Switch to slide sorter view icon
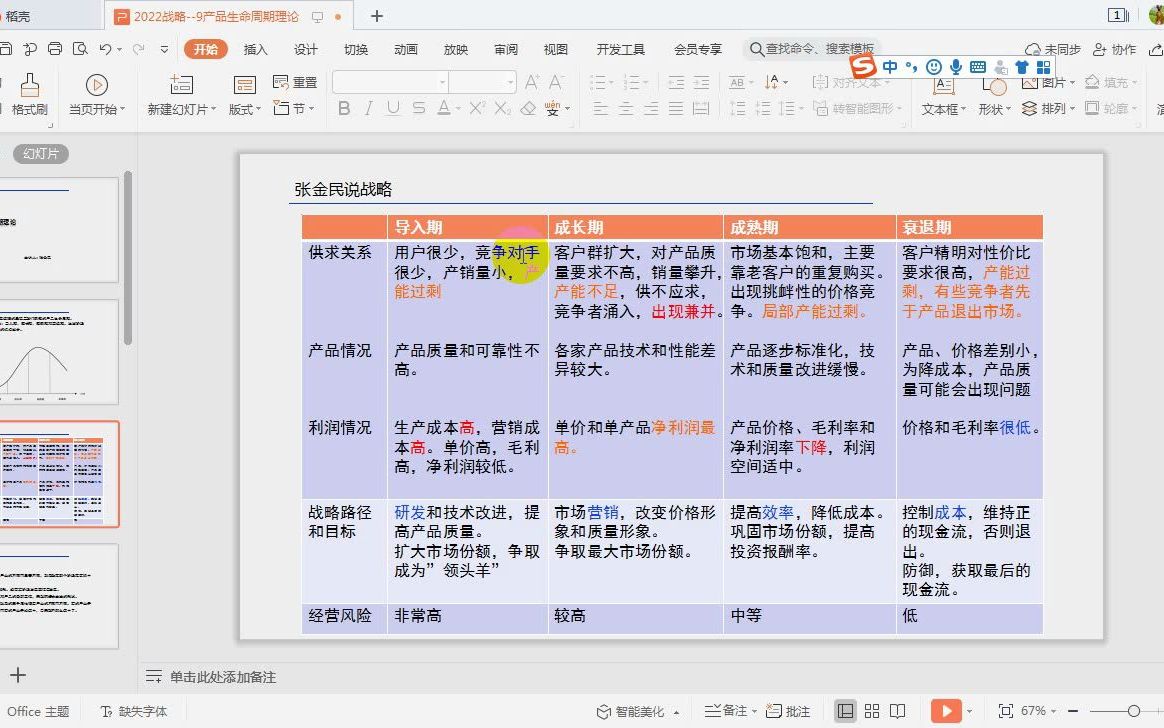1164x728 pixels. (872, 711)
